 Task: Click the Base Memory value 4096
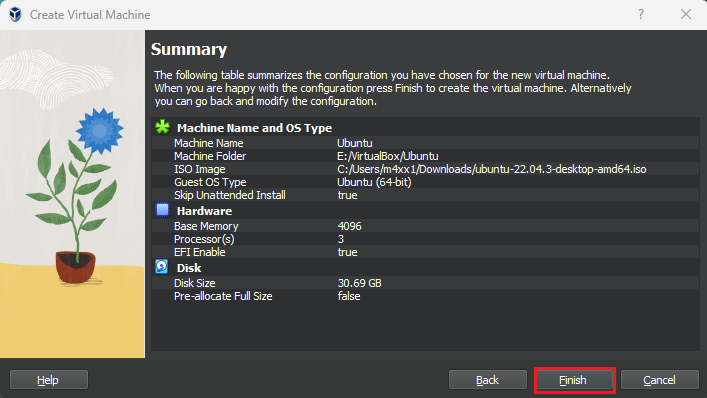coord(349,226)
